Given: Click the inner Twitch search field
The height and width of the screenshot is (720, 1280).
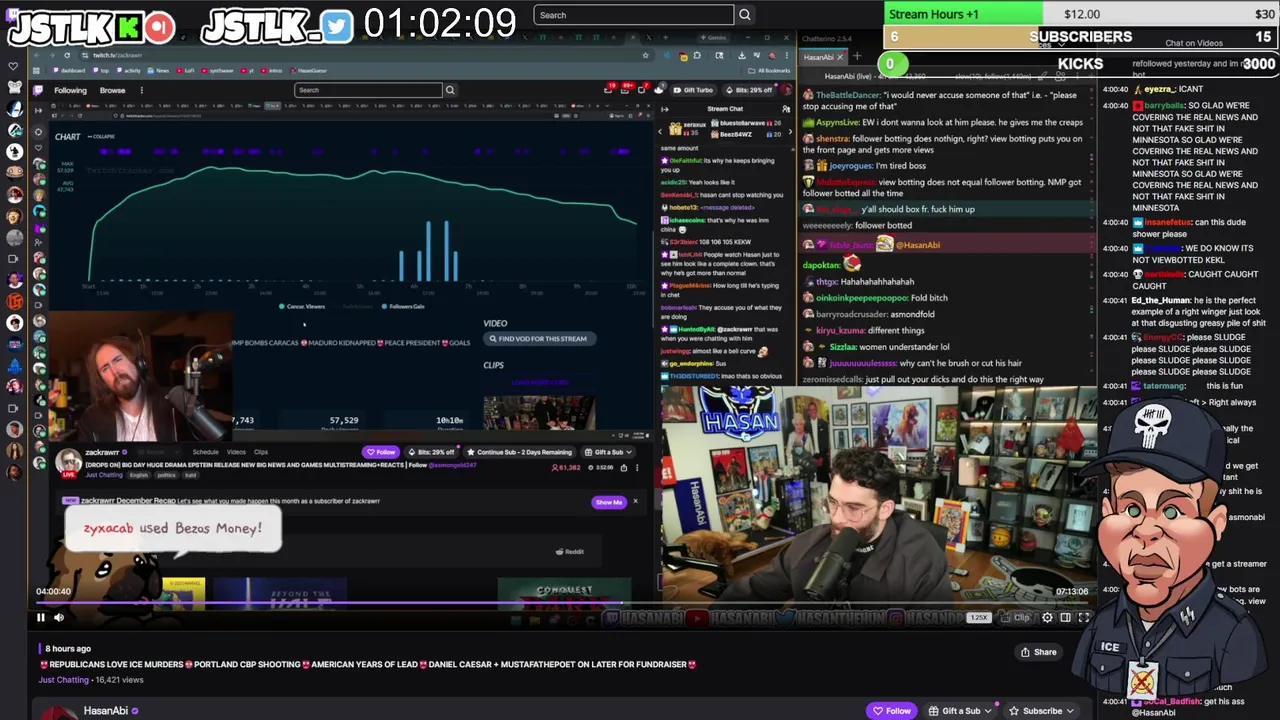Looking at the screenshot, I should pyautogui.click(x=369, y=90).
